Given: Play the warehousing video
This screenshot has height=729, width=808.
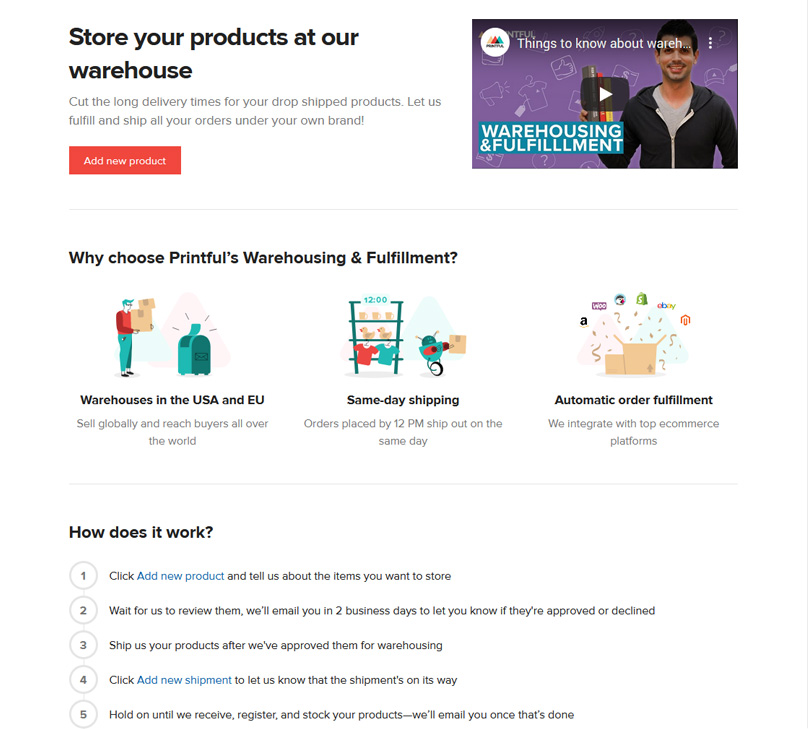Looking at the screenshot, I should (x=605, y=94).
